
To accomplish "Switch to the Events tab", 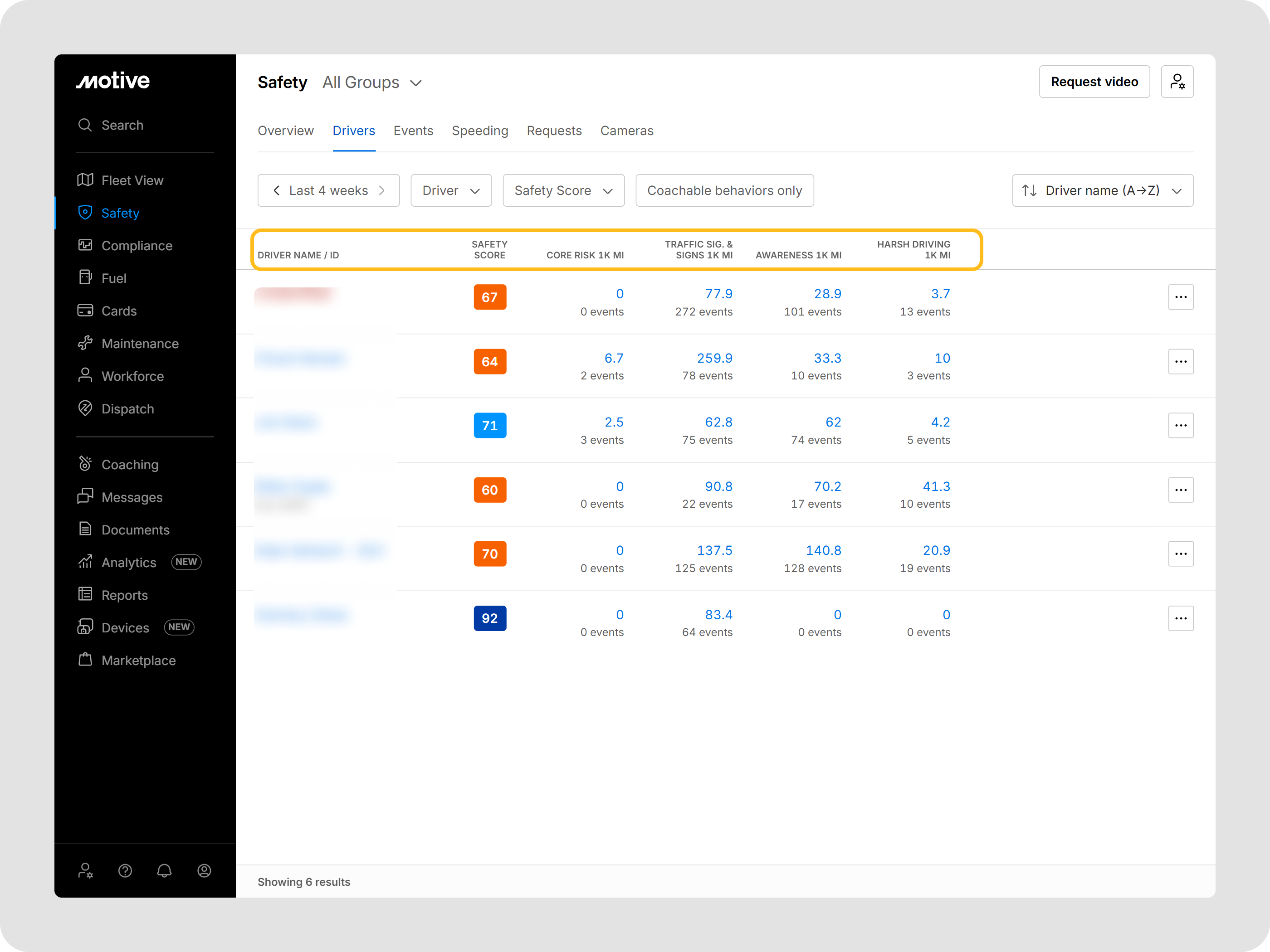I will tap(413, 131).
